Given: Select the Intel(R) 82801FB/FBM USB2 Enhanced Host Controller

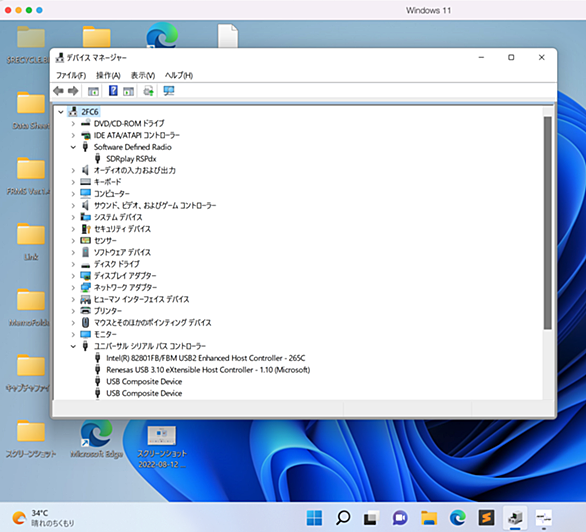Looking at the screenshot, I should coord(206,358).
